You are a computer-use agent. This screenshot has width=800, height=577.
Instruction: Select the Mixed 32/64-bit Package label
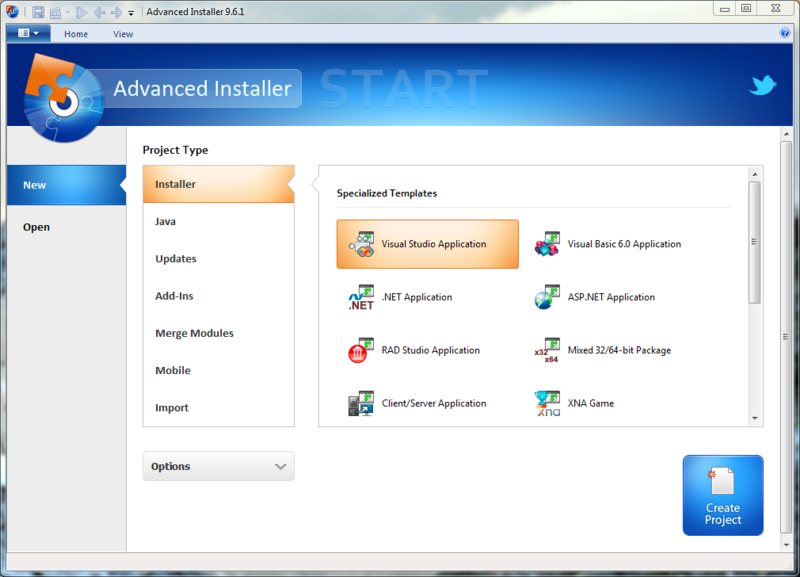point(619,350)
